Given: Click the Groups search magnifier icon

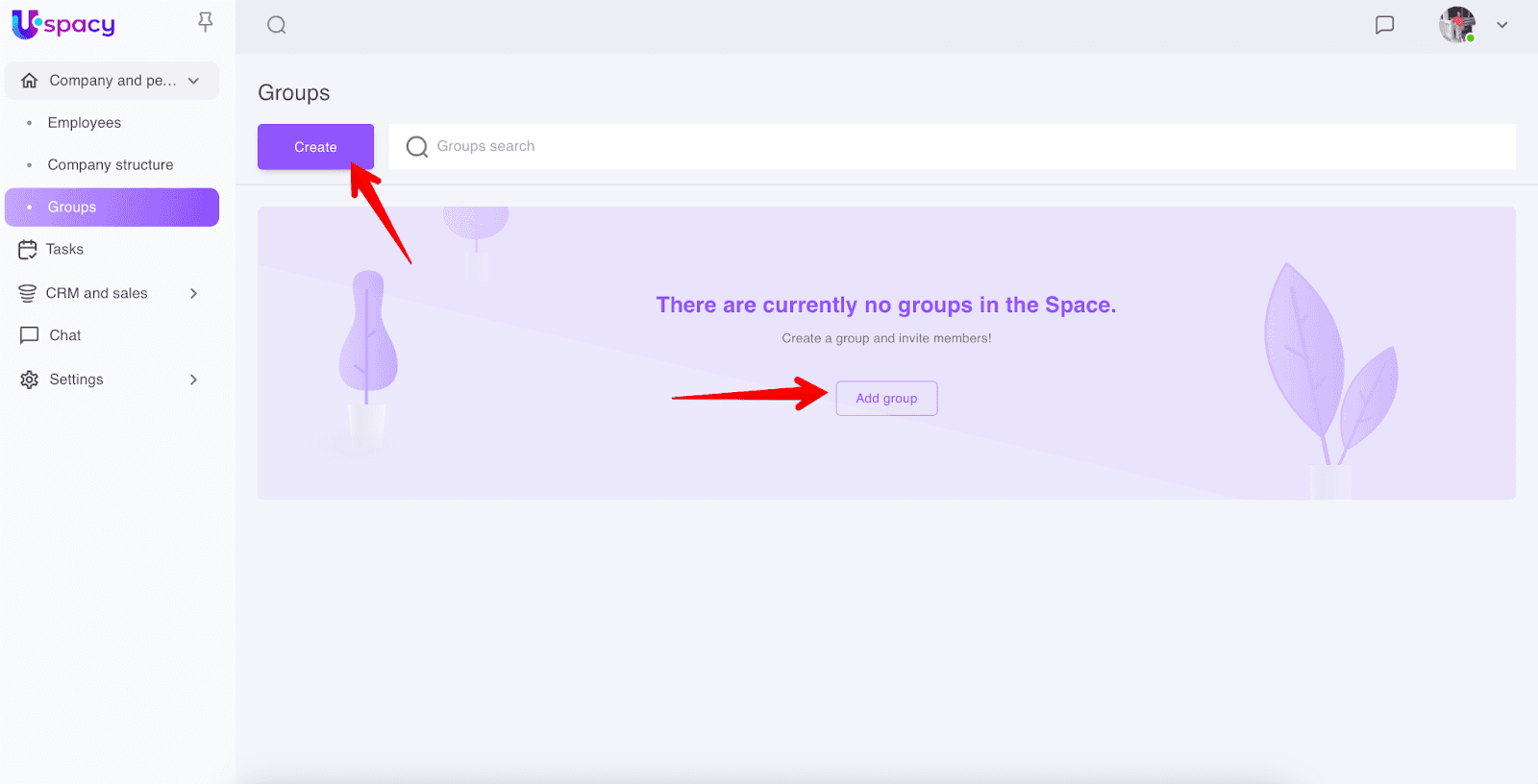Looking at the screenshot, I should click(x=417, y=146).
